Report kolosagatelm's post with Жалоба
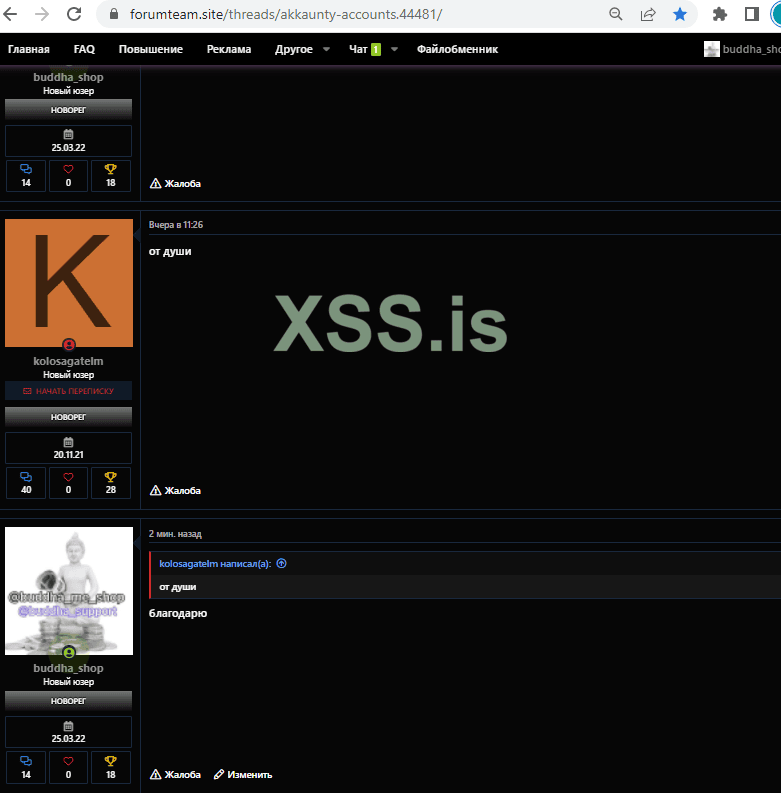Image resolution: width=781 pixels, height=793 pixels. (176, 491)
